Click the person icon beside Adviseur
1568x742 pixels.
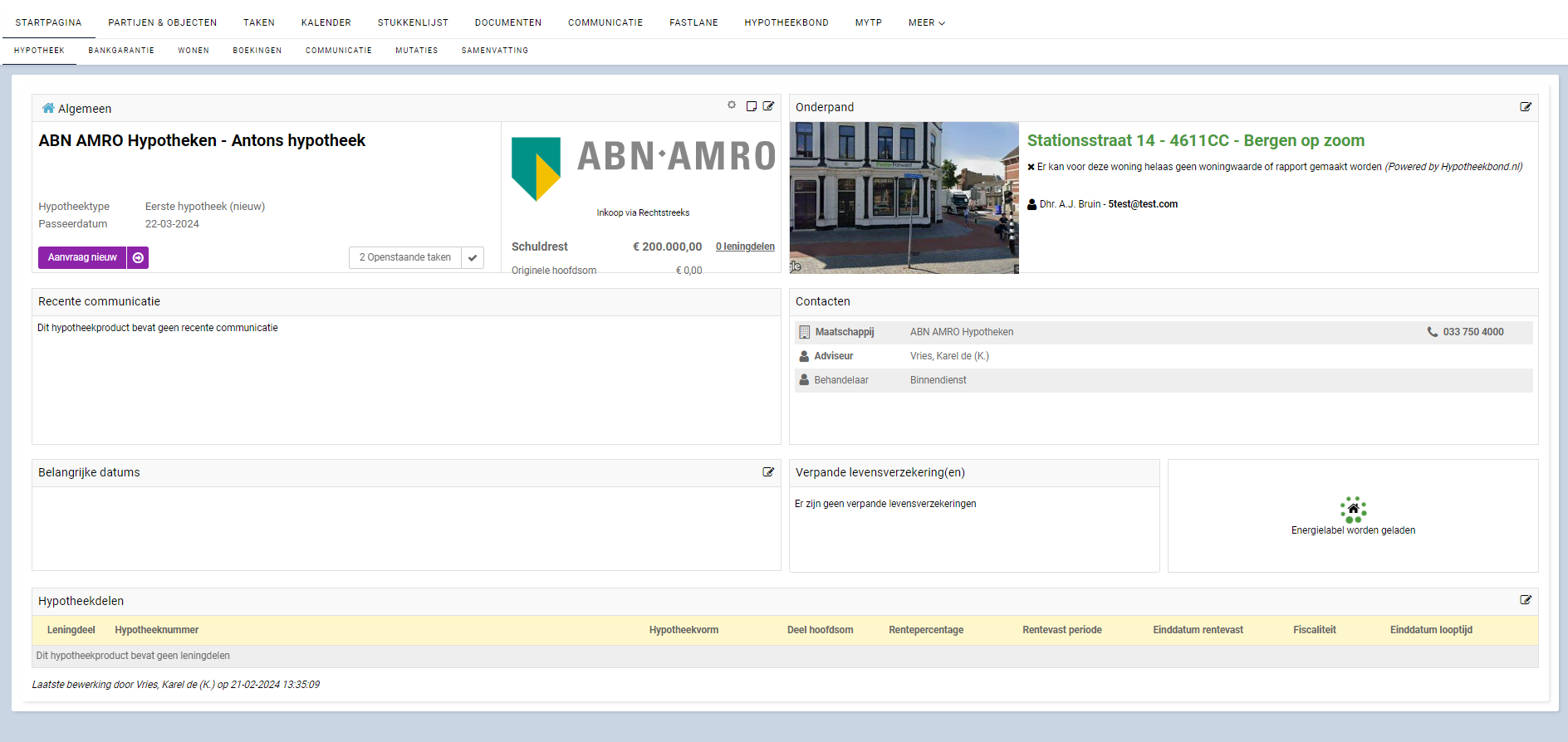[x=804, y=356]
